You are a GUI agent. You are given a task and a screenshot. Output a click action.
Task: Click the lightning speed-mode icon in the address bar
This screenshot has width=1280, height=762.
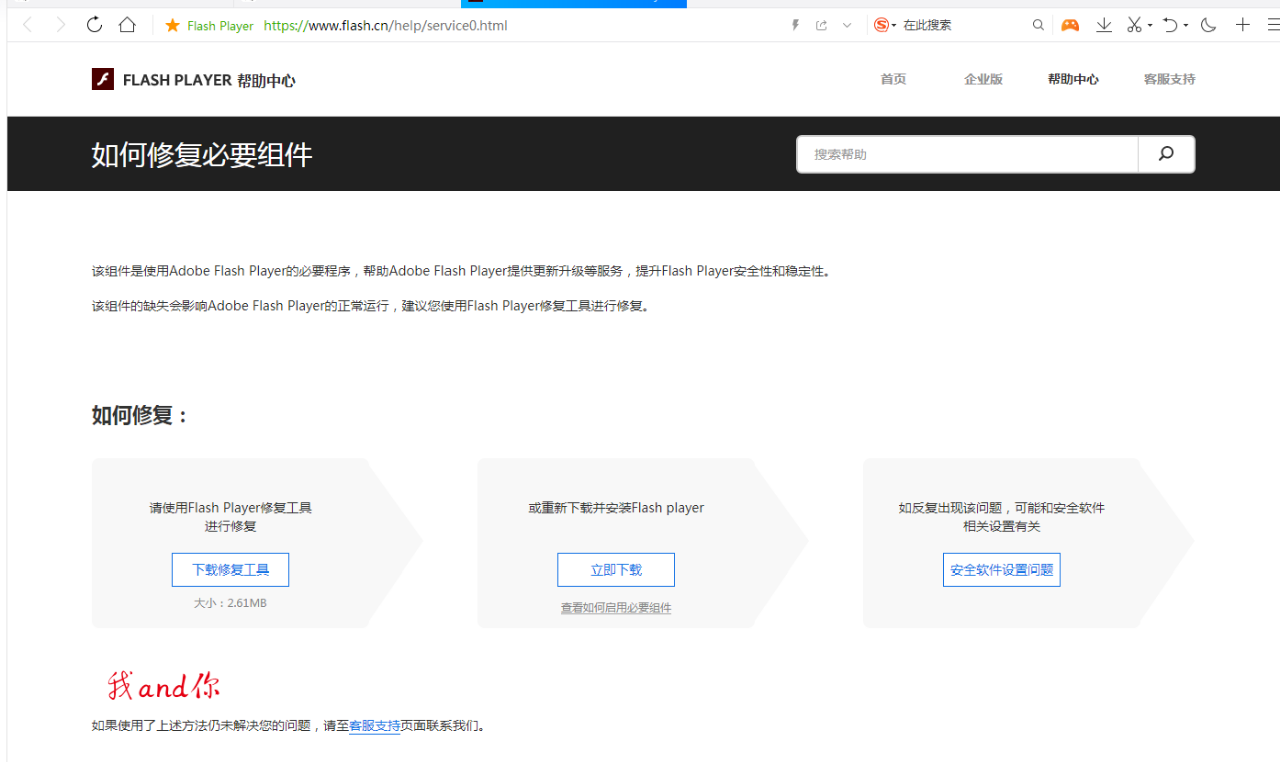796,25
